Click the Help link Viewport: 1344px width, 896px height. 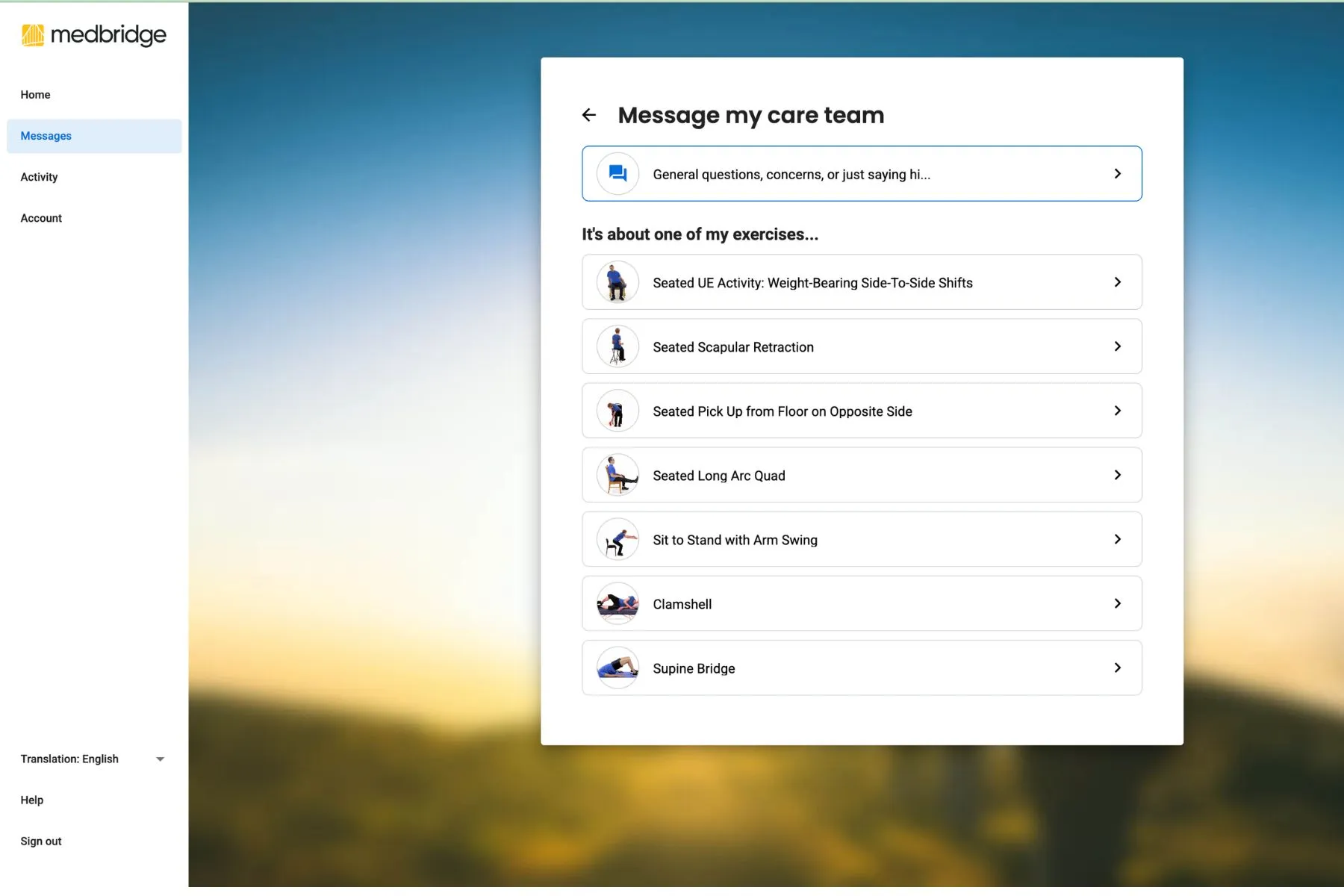pos(32,800)
